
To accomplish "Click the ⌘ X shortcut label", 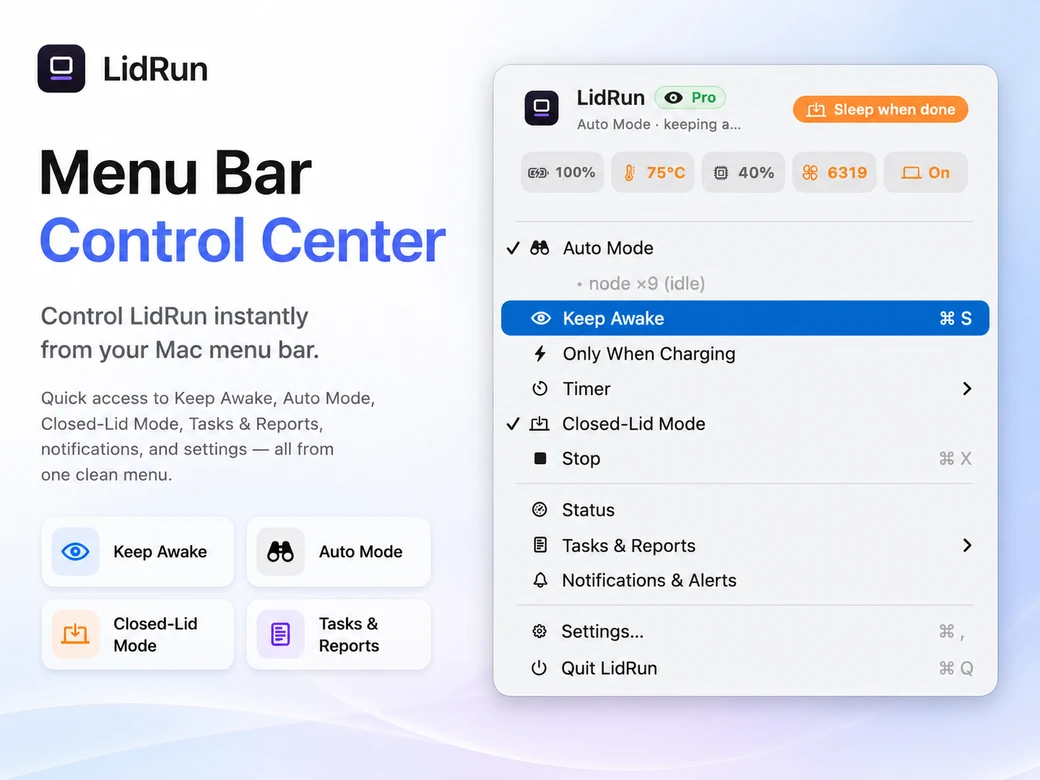I will click(956, 458).
